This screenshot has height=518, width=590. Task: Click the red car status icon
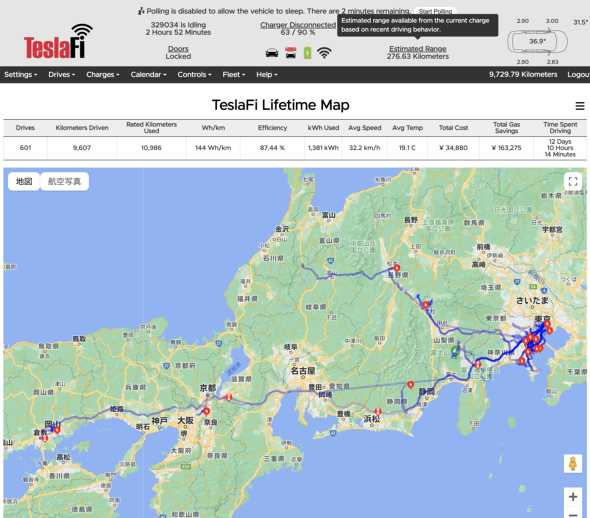click(290, 53)
